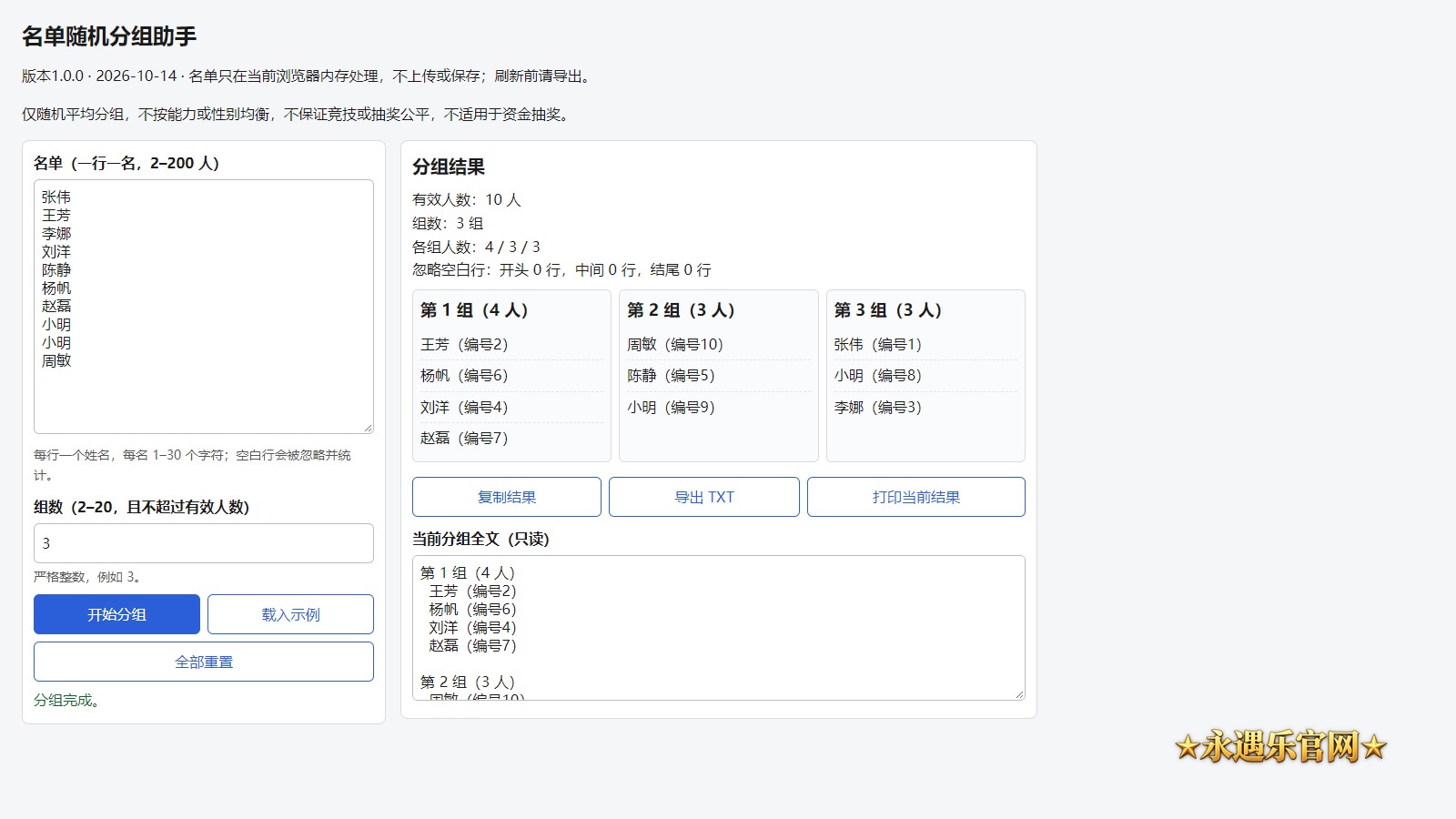Select 陈静（编号5）in group 2 card
This screenshot has width=1456, height=819.
coord(671,375)
